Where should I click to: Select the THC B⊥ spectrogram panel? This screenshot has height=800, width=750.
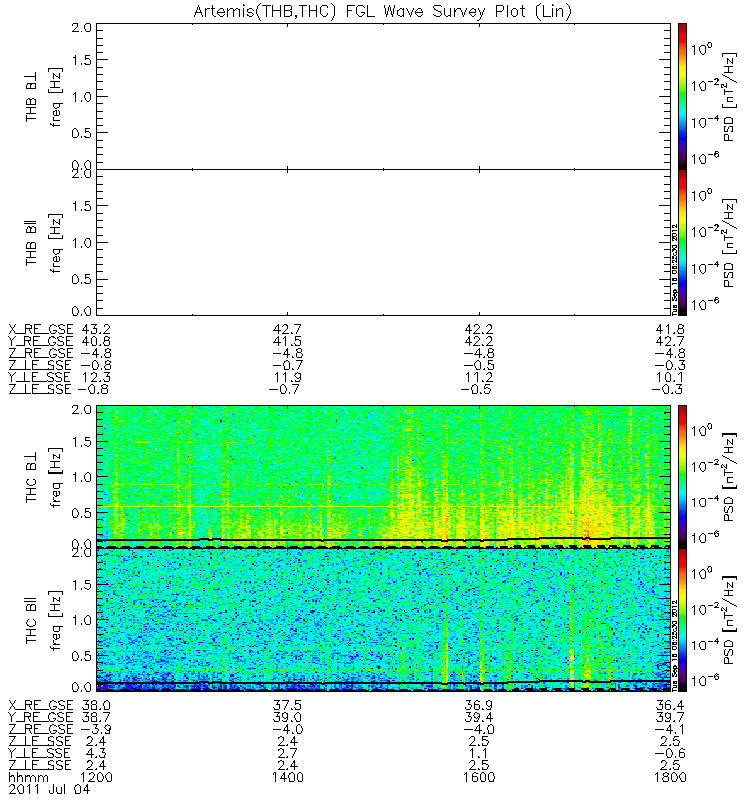(x=383, y=477)
